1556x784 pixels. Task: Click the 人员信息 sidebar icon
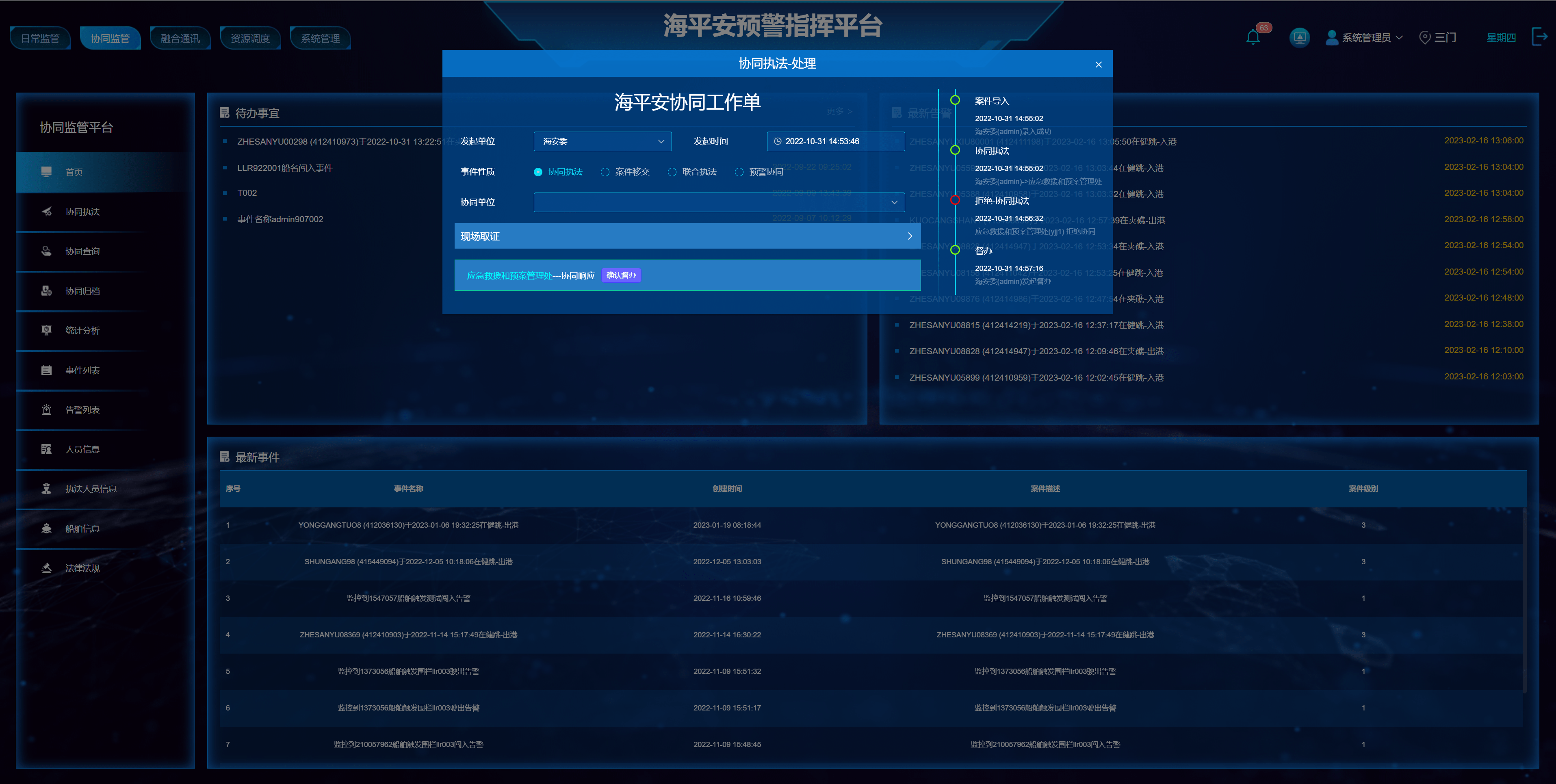(46, 449)
